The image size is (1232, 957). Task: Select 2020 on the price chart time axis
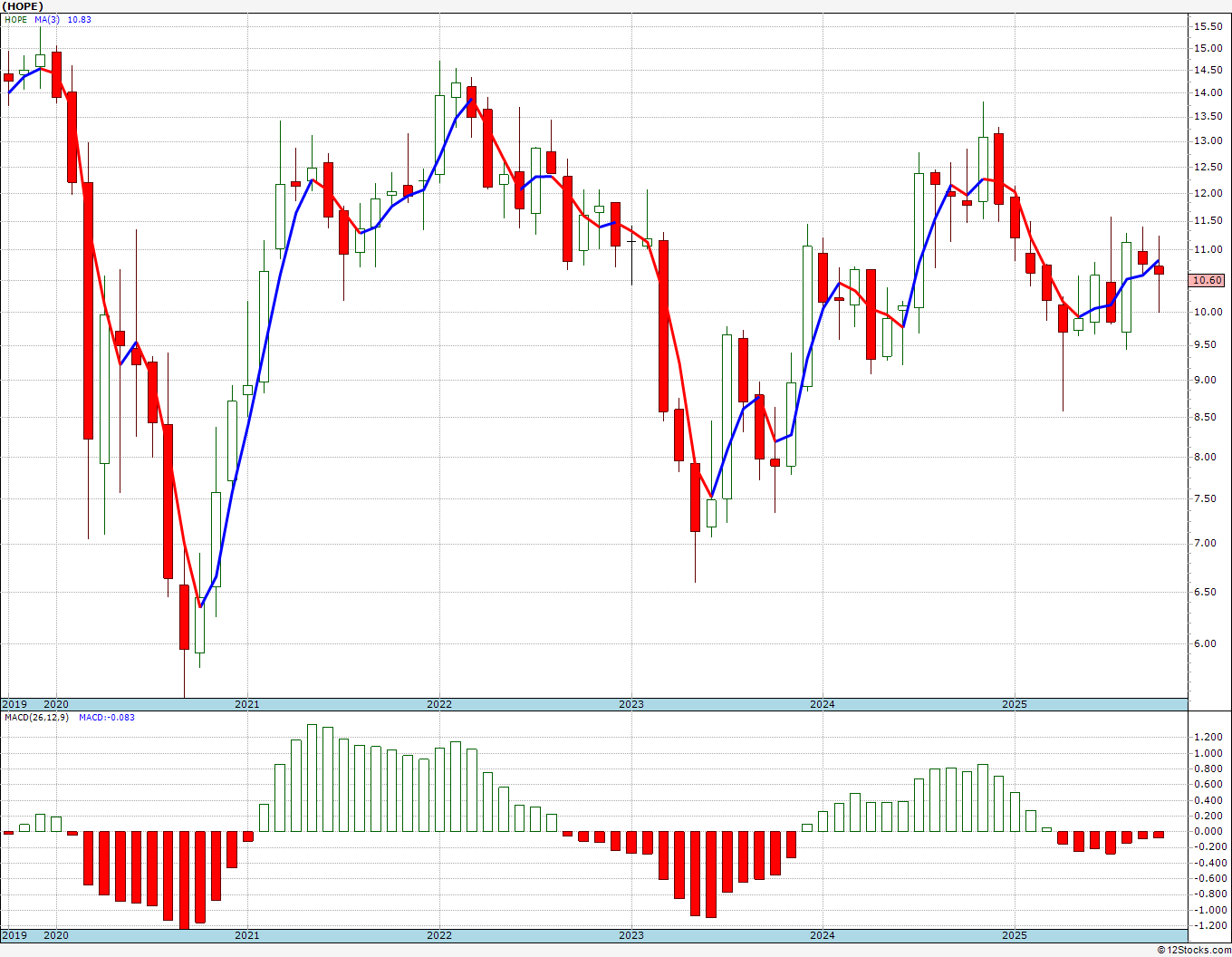pyautogui.click(x=56, y=704)
